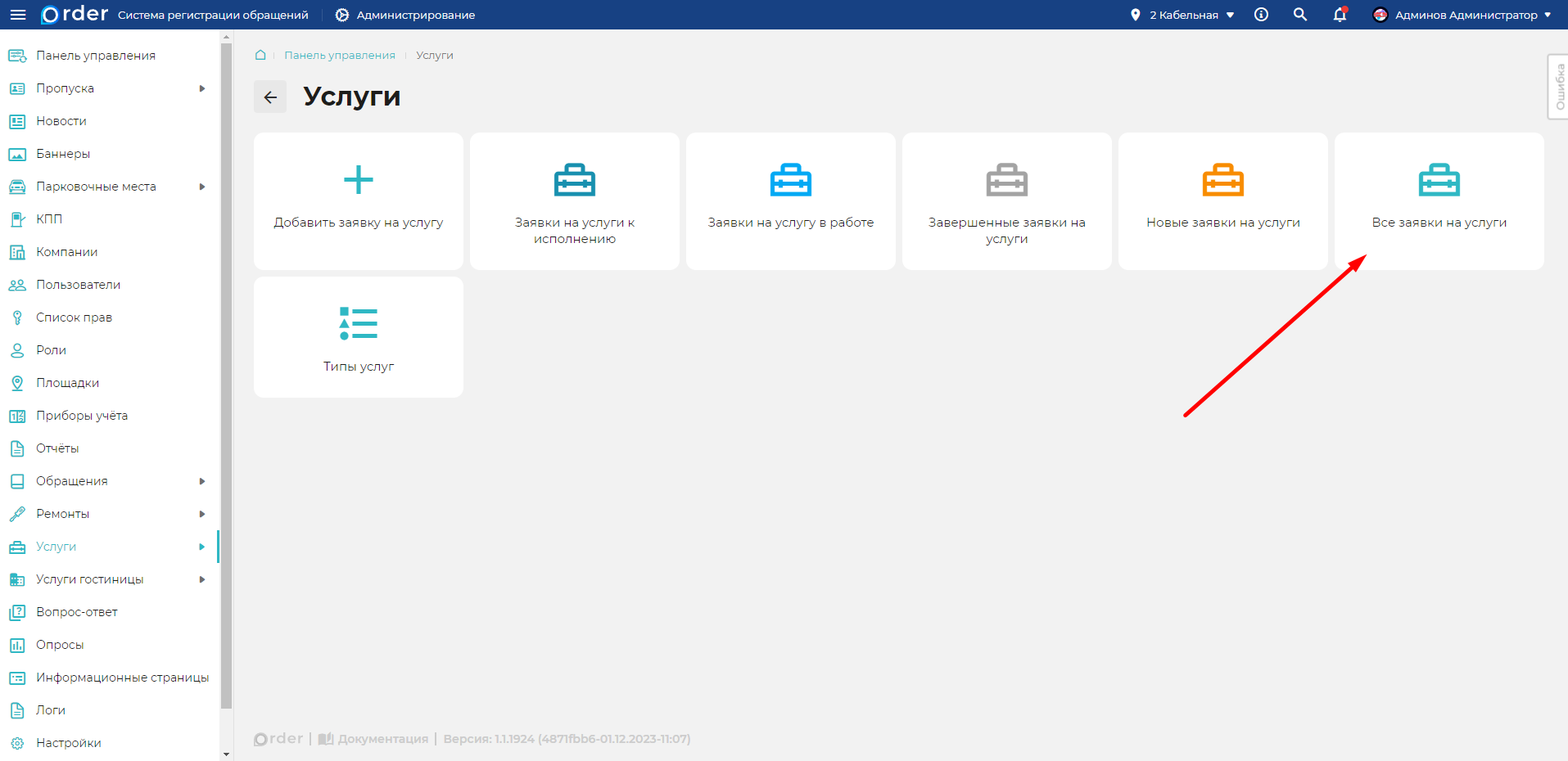This screenshot has height=761, width=1568.
Task: Click the info circle icon
Action: click(1261, 15)
